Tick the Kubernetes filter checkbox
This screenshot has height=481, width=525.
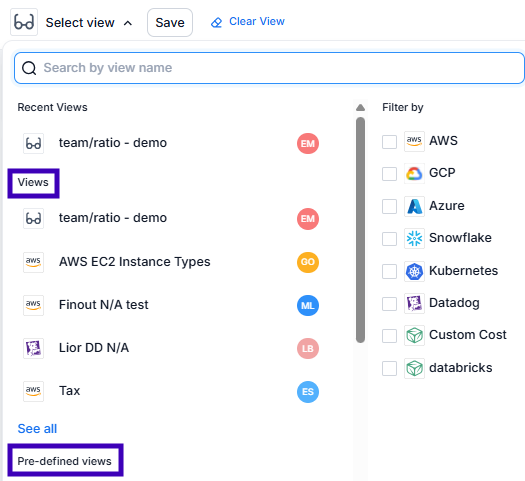point(389,271)
